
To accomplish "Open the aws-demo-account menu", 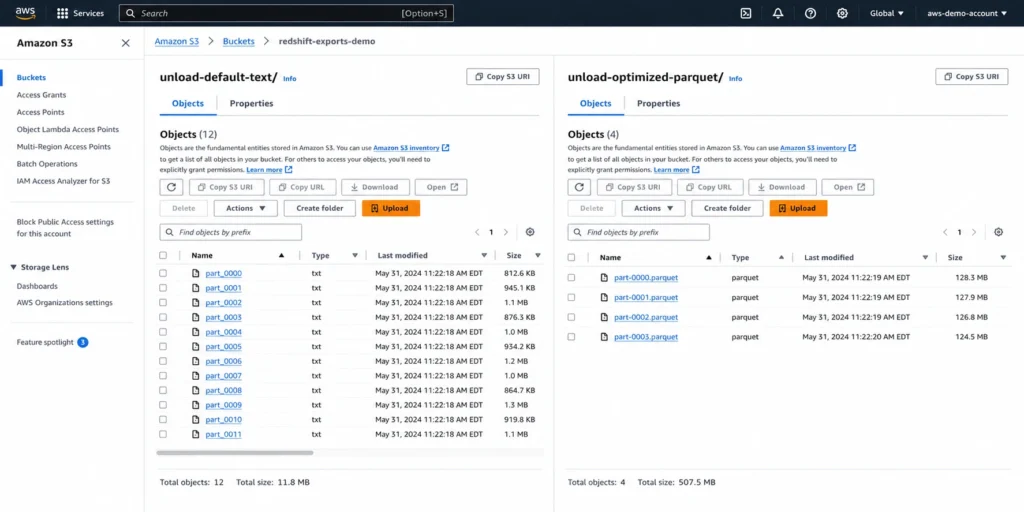I will (967, 13).
